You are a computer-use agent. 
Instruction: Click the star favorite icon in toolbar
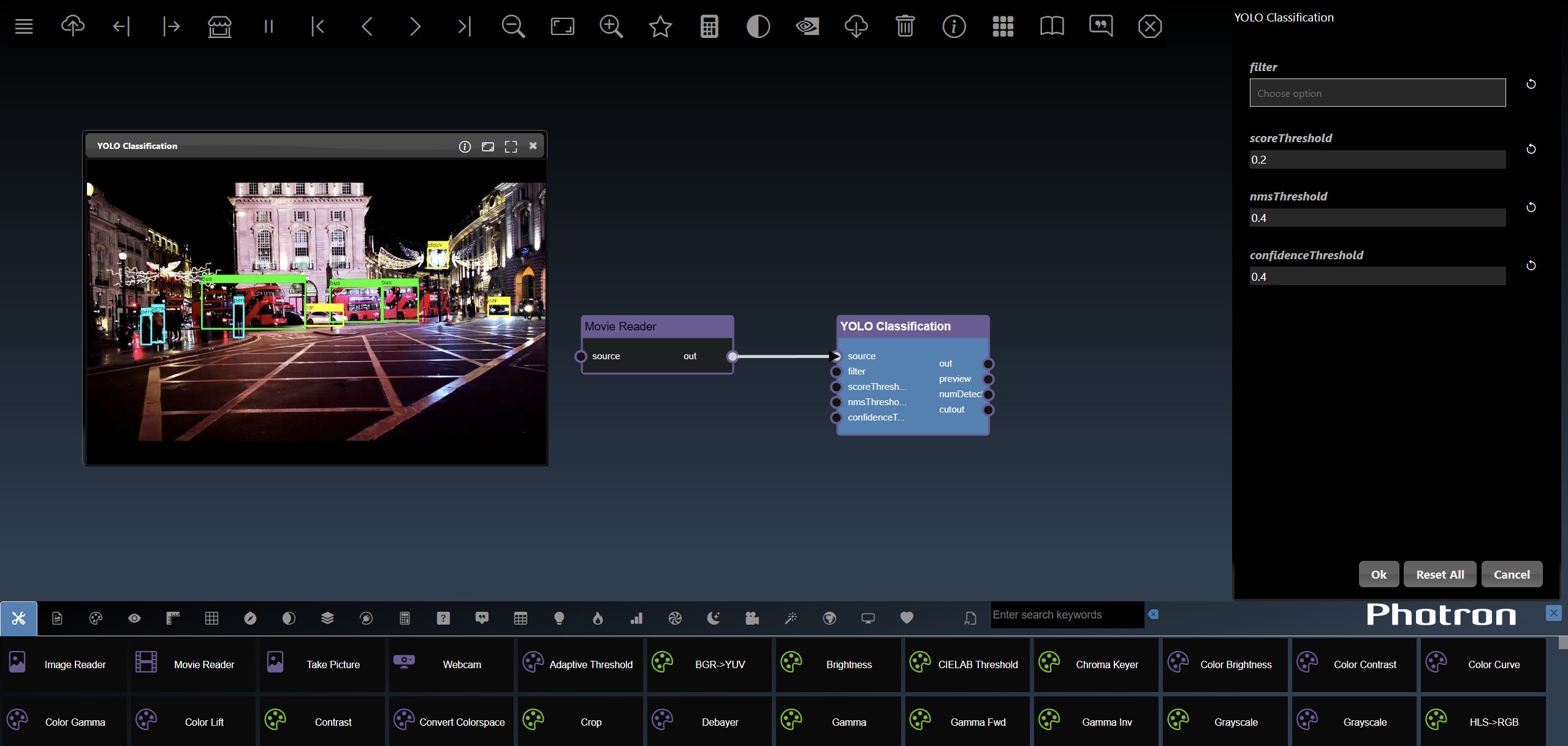(x=660, y=26)
